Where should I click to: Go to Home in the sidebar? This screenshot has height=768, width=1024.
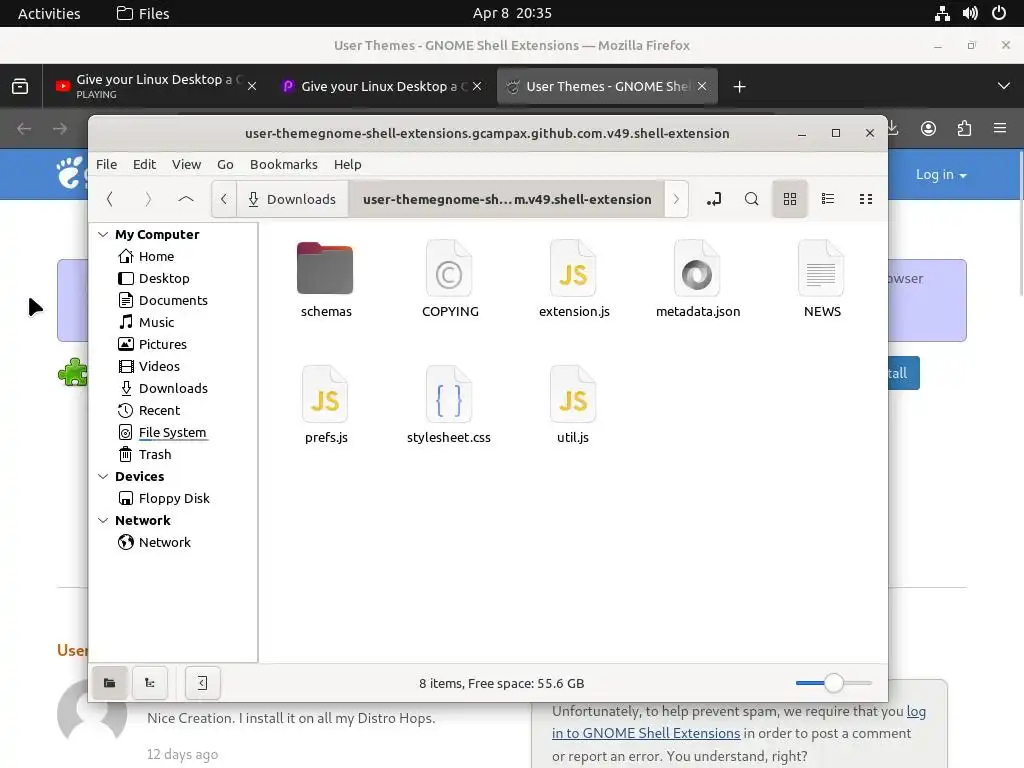(155, 257)
